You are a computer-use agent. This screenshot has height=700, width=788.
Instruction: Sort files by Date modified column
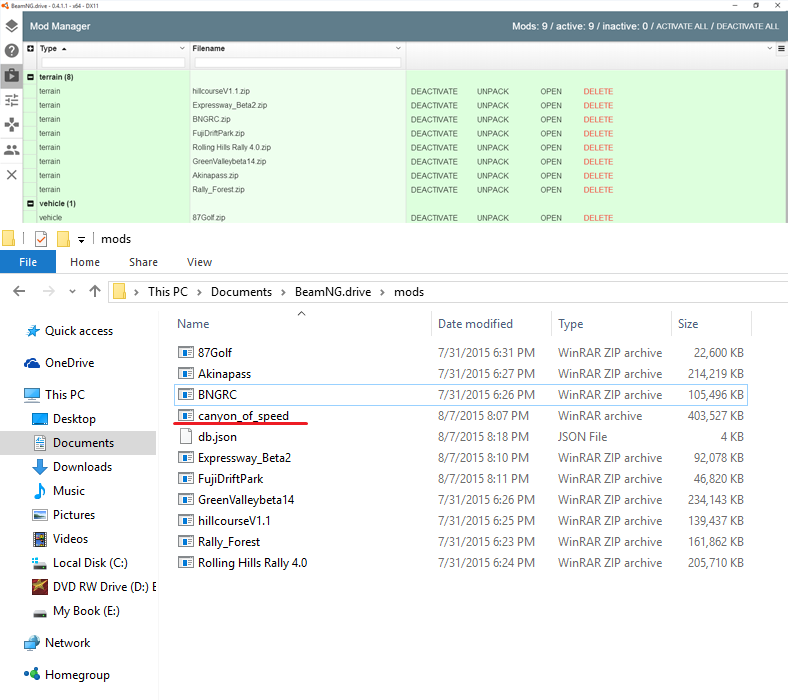coord(475,324)
